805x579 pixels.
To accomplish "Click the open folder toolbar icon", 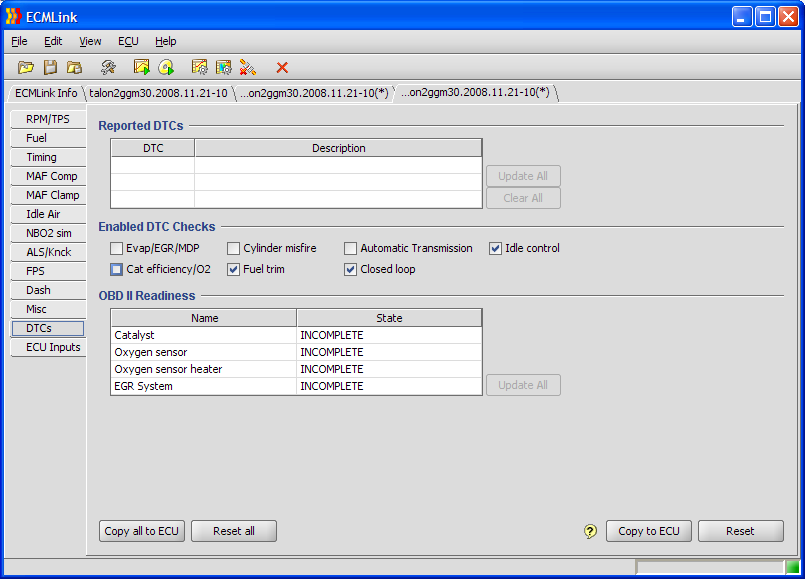I will (x=26, y=67).
